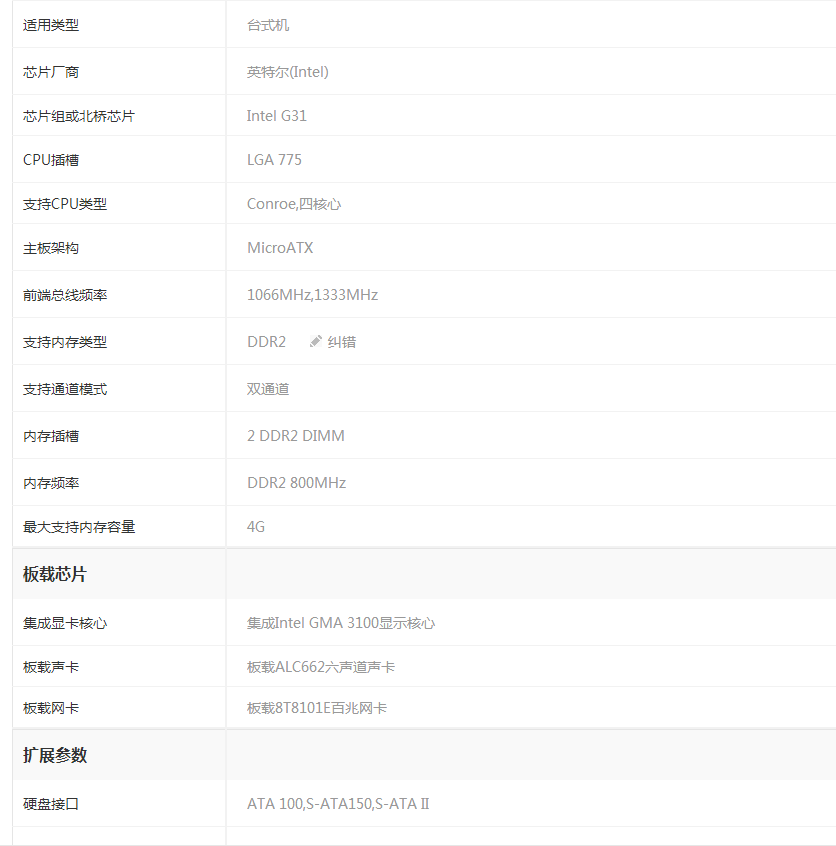Click the Intel G31 value

pos(277,116)
